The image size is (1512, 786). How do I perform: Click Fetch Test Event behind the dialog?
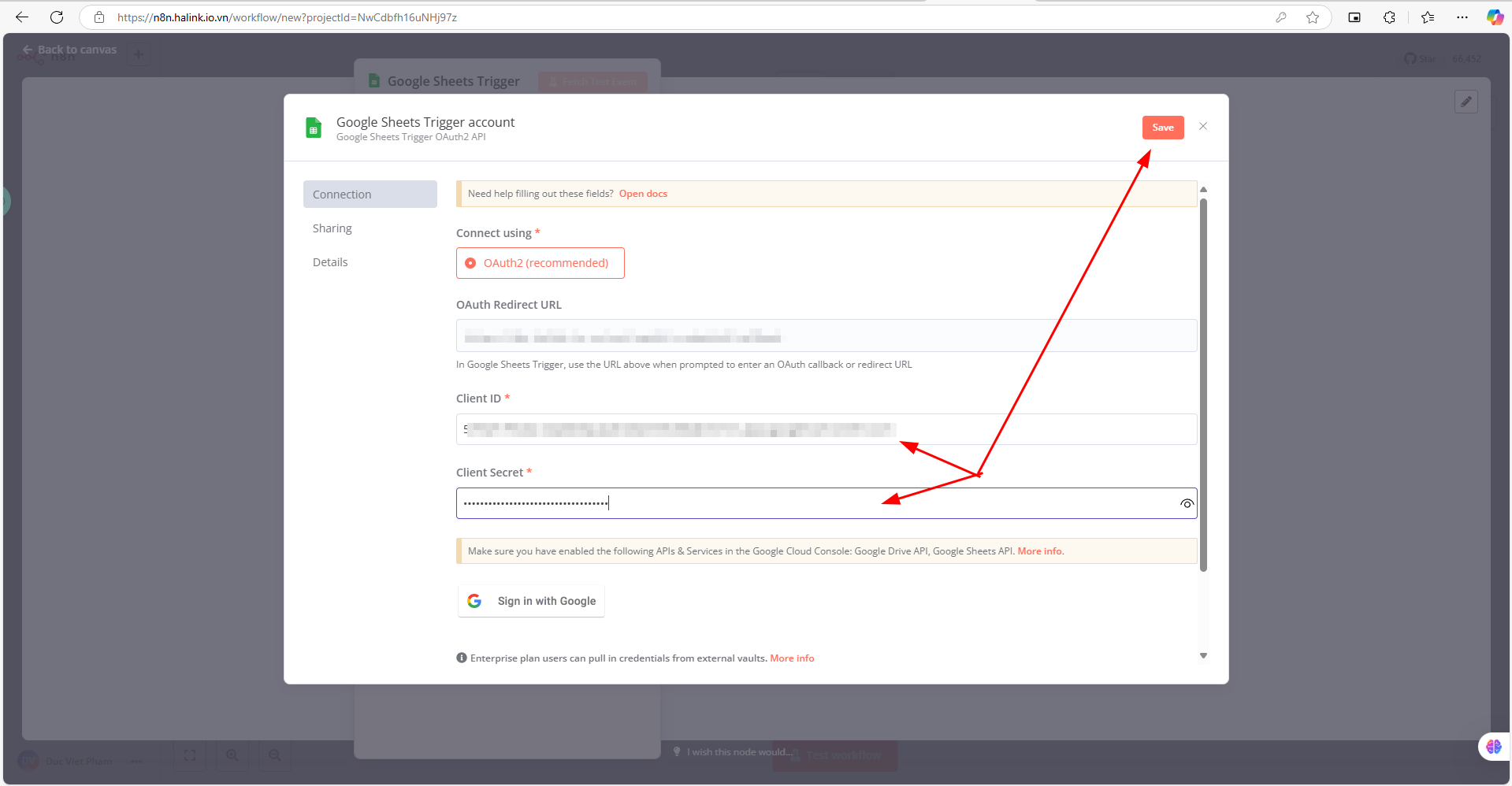click(593, 82)
